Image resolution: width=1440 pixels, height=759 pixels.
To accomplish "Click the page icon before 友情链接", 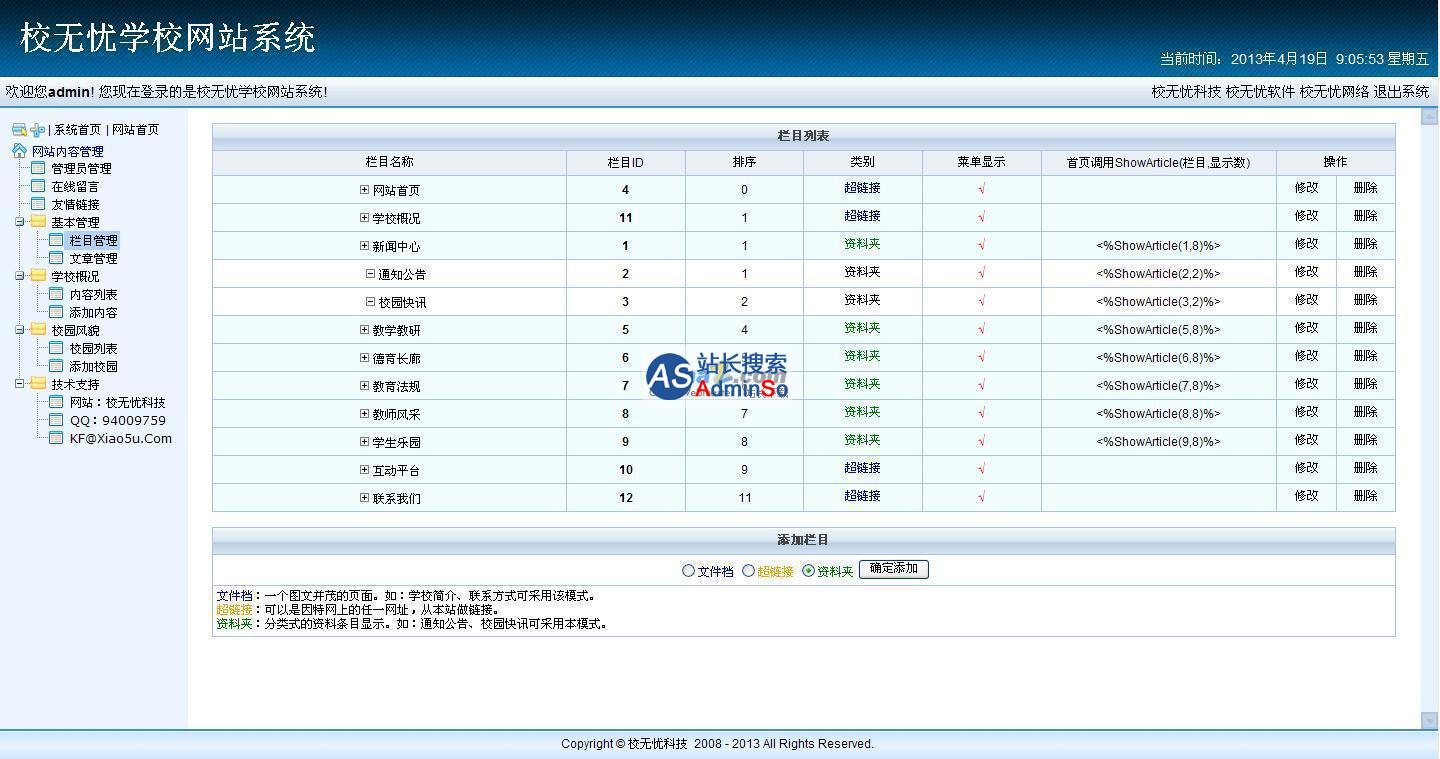I will 38,204.
